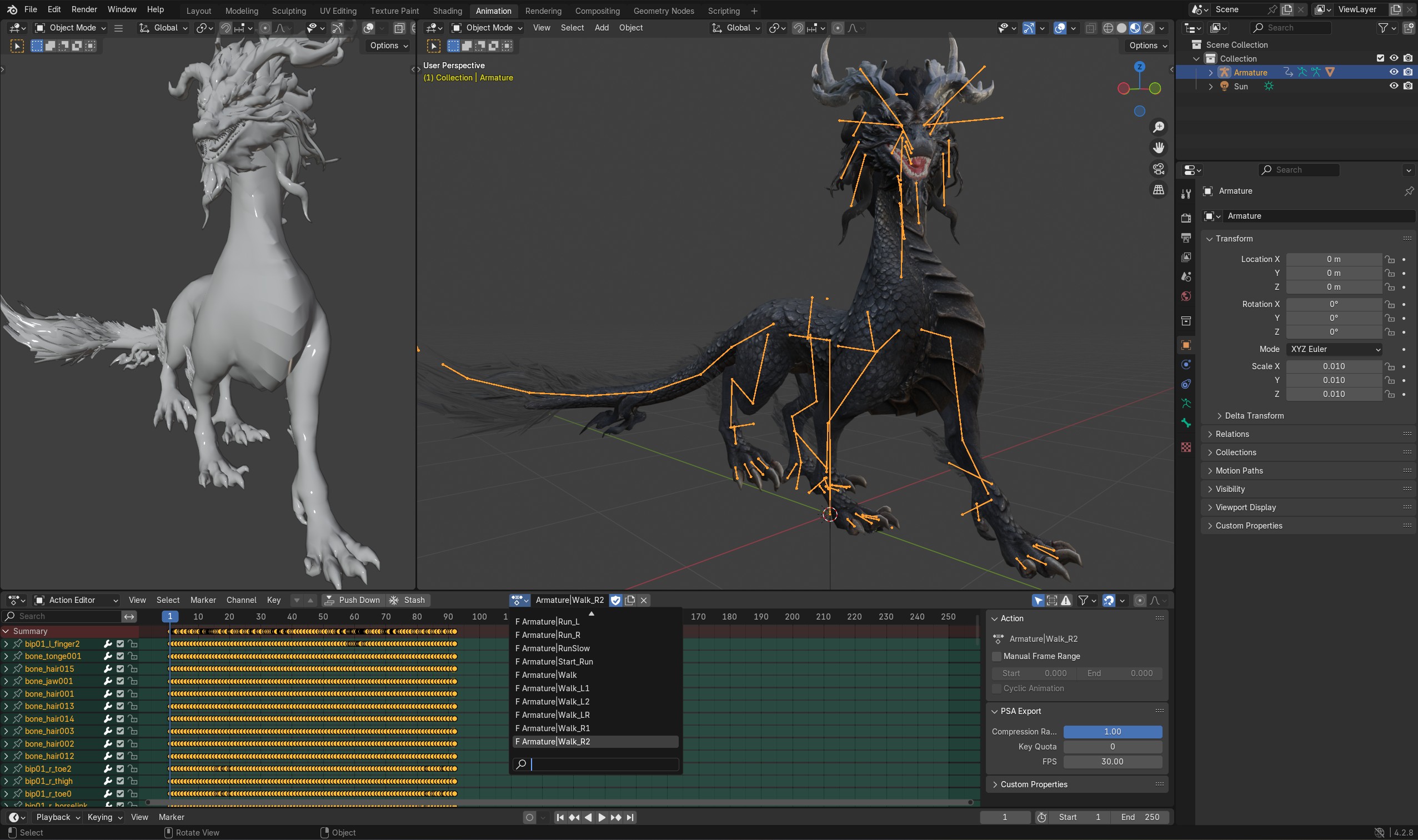This screenshot has width=1418, height=840.
Task: Click the Push Down button
Action: point(353,600)
